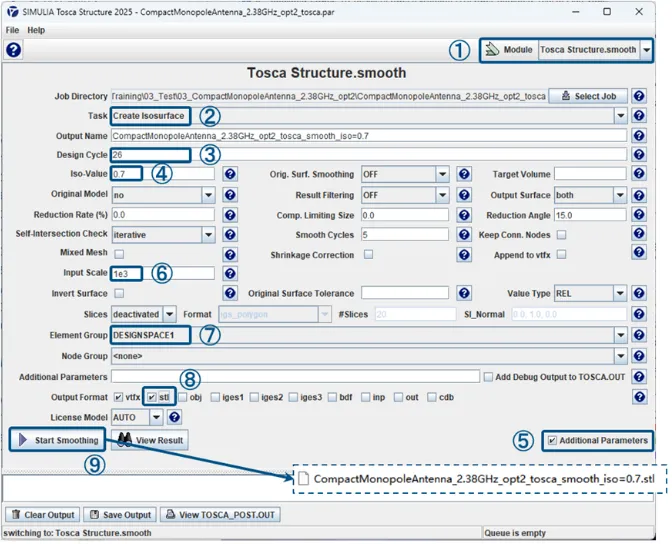Enable iges1 output format checkbox
672x544 pixels.
[215, 397]
